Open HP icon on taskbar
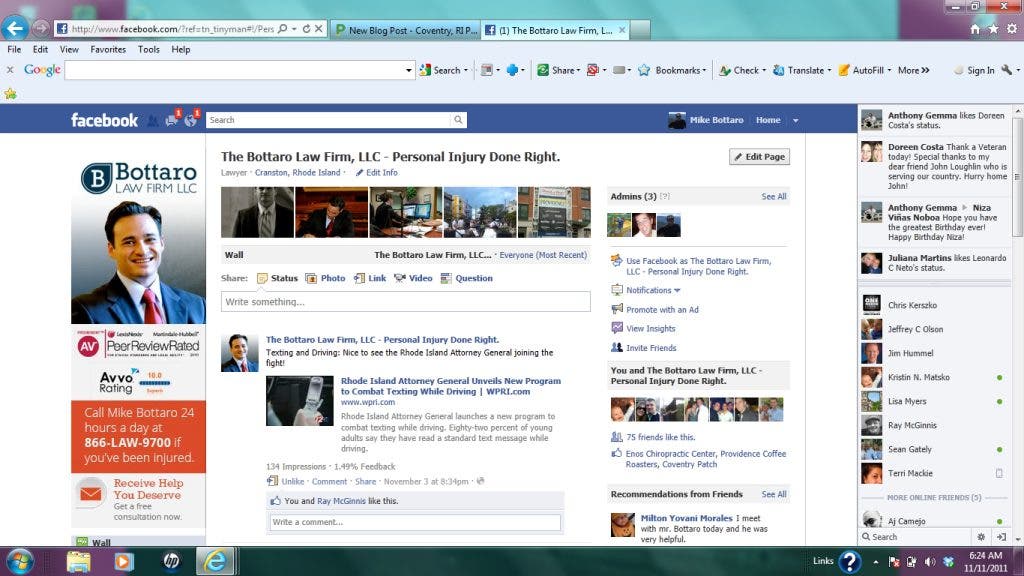Image resolution: width=1024 pixels, height=576 pixels. [x=171, y=561]
